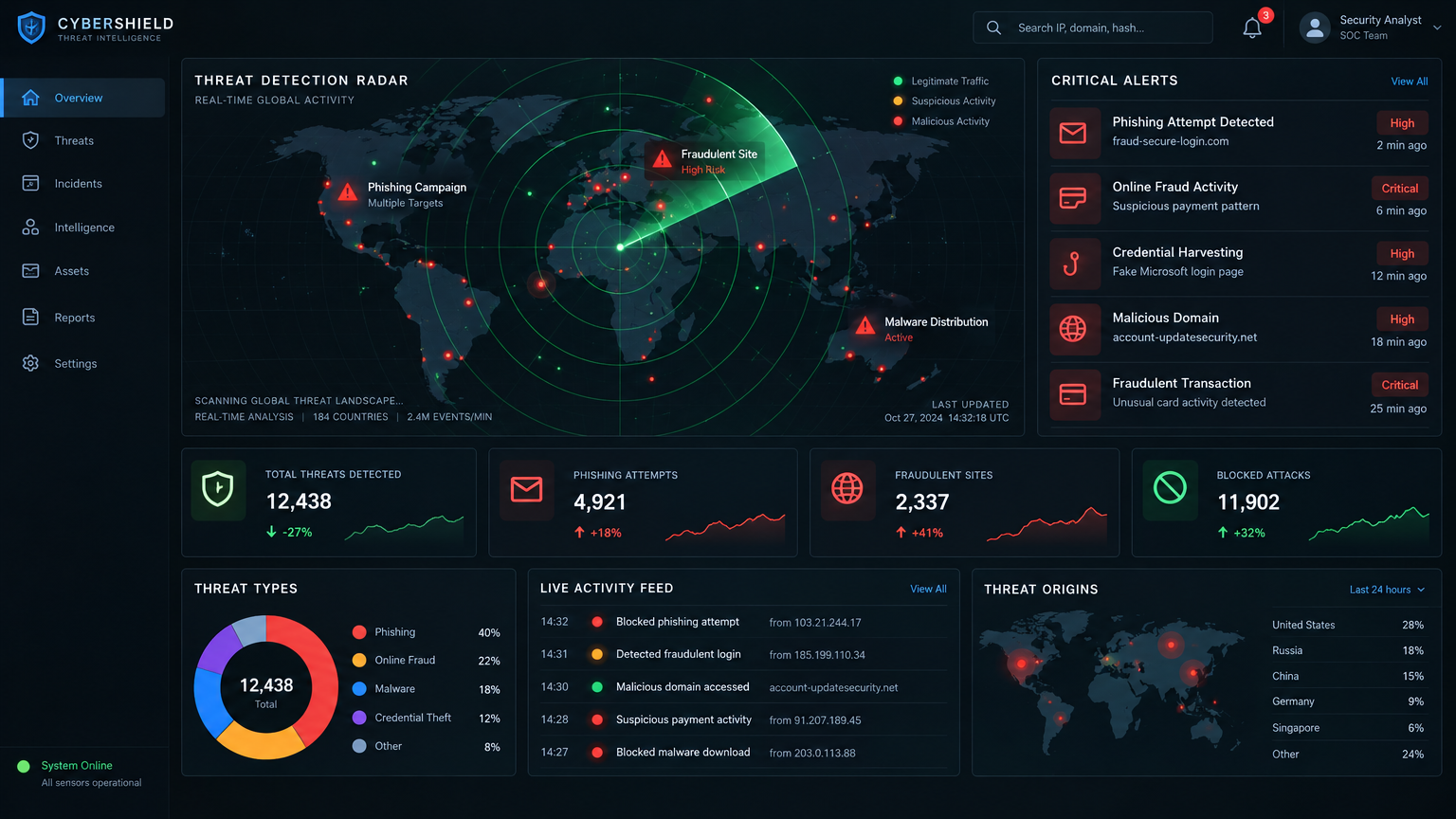
Task: View all critical alerts
Action: [x=1409, y=82]
